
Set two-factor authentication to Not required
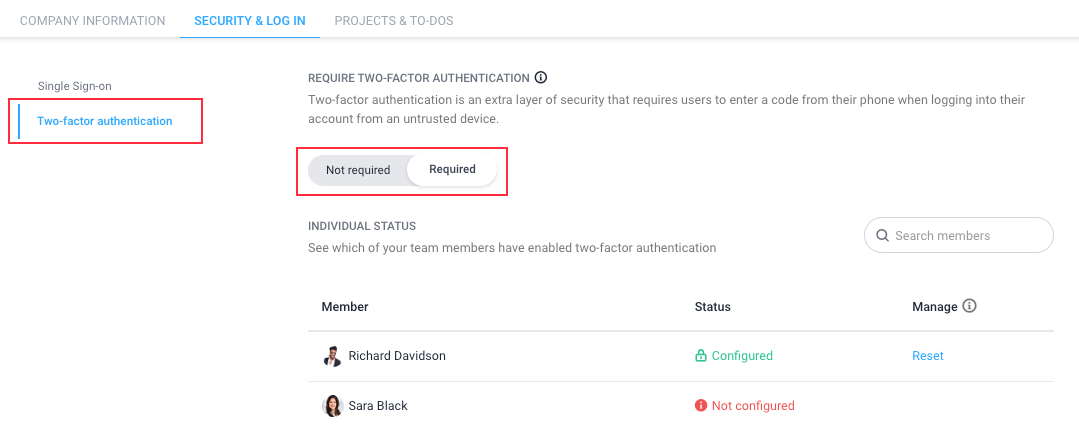pyautogui.click(x=358, y=170)
